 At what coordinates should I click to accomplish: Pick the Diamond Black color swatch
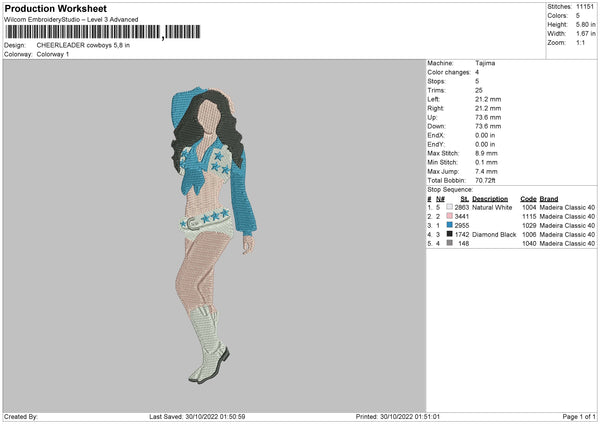450,234
